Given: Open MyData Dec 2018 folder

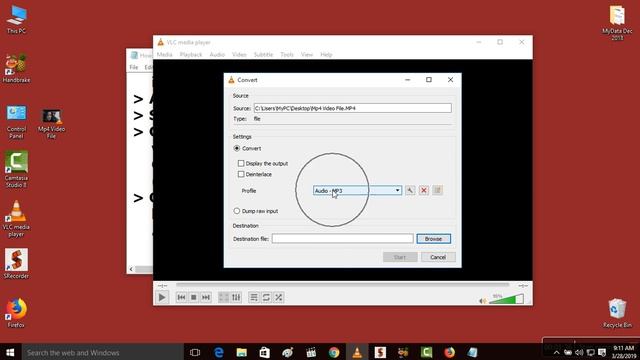Looking at the screenshot, I should (617, 23).
